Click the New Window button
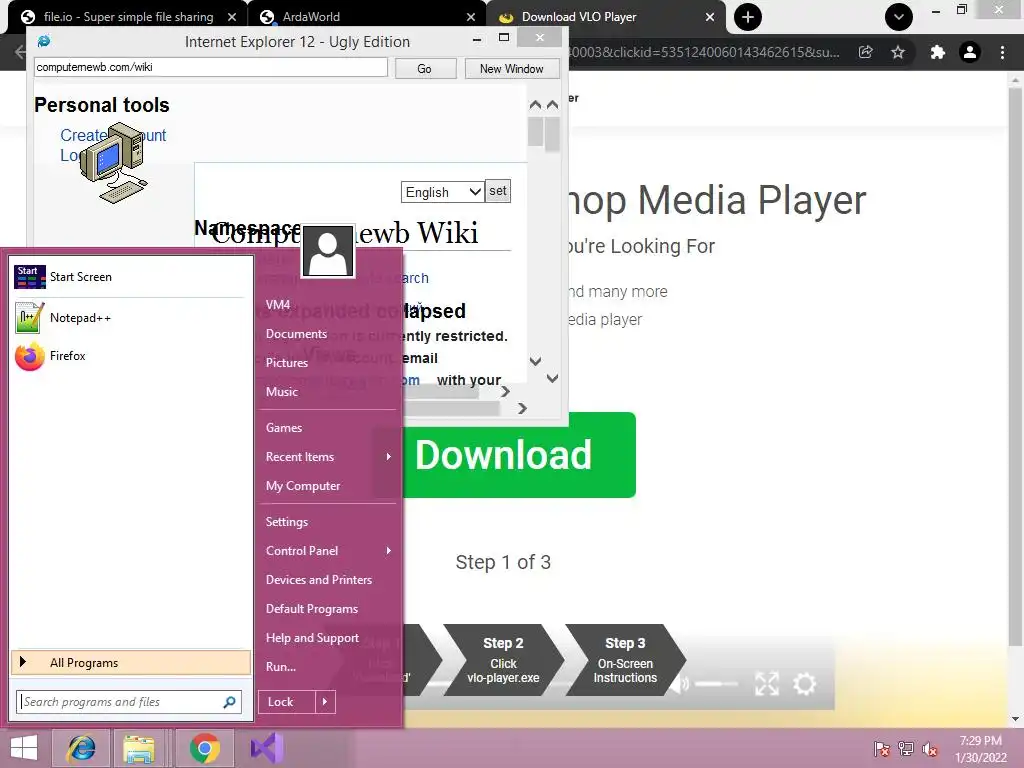Viewport: 1024px width, 768px height. tap(512, 69)
